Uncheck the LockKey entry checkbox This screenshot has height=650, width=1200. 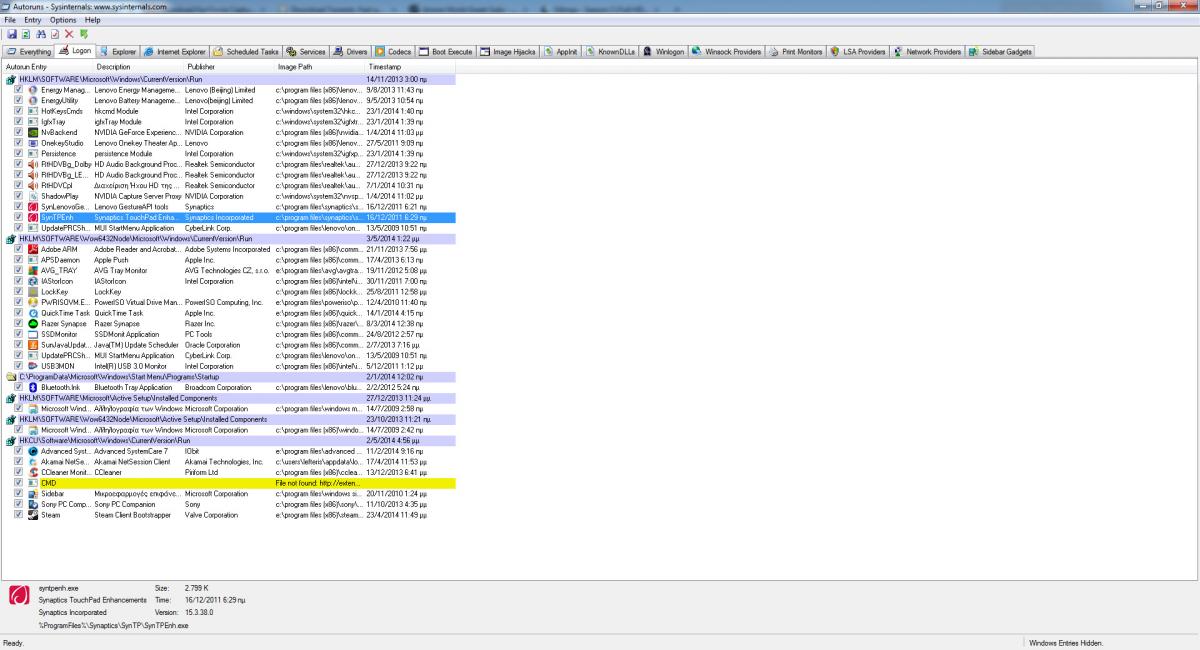pyautogui.click(x=19, y=291)
